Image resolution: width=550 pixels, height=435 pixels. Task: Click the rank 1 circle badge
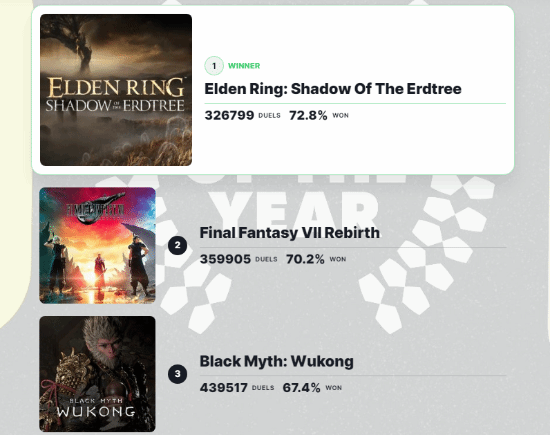point(214,66)
